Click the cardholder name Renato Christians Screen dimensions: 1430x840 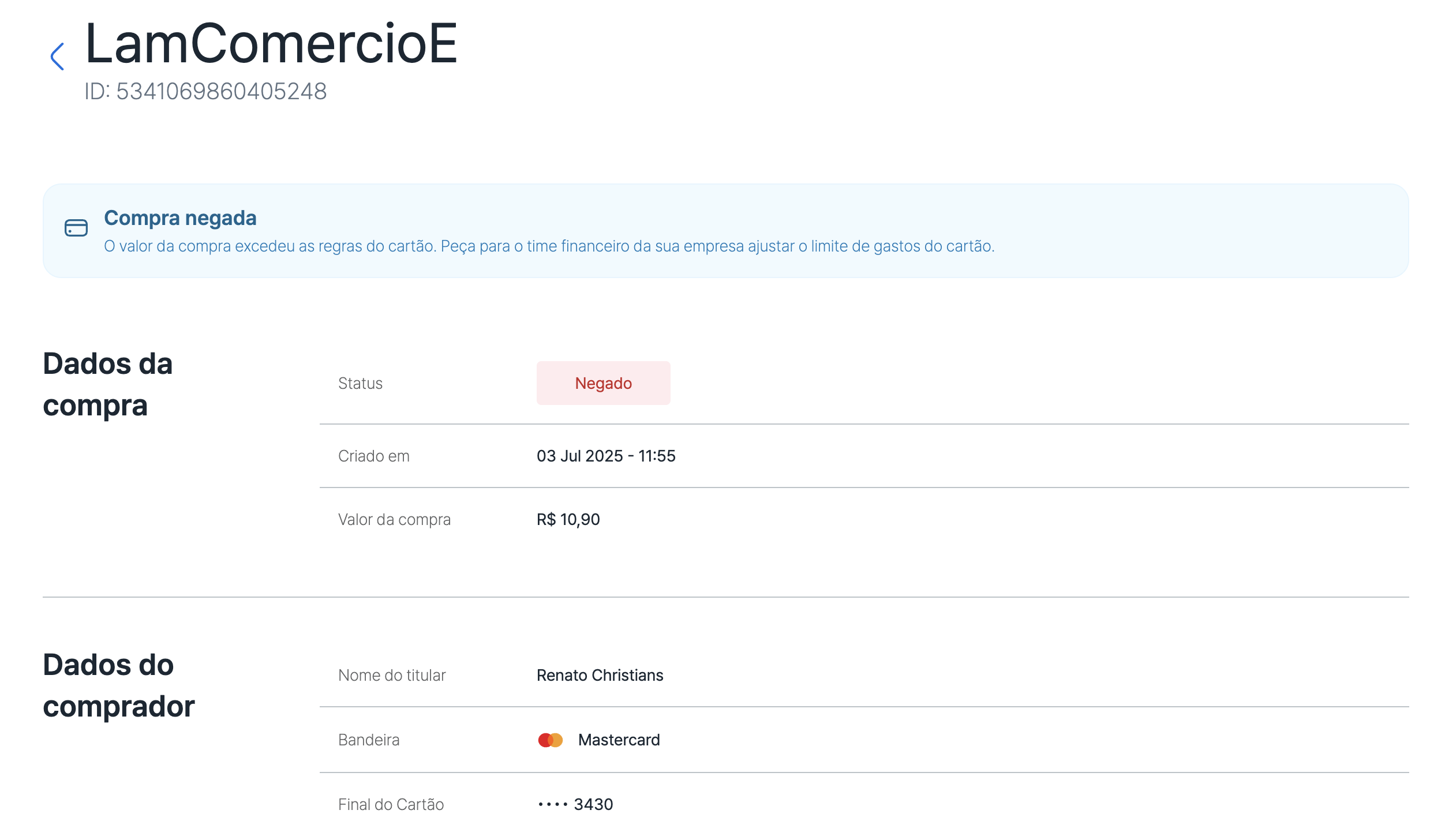tap(600, 675)
